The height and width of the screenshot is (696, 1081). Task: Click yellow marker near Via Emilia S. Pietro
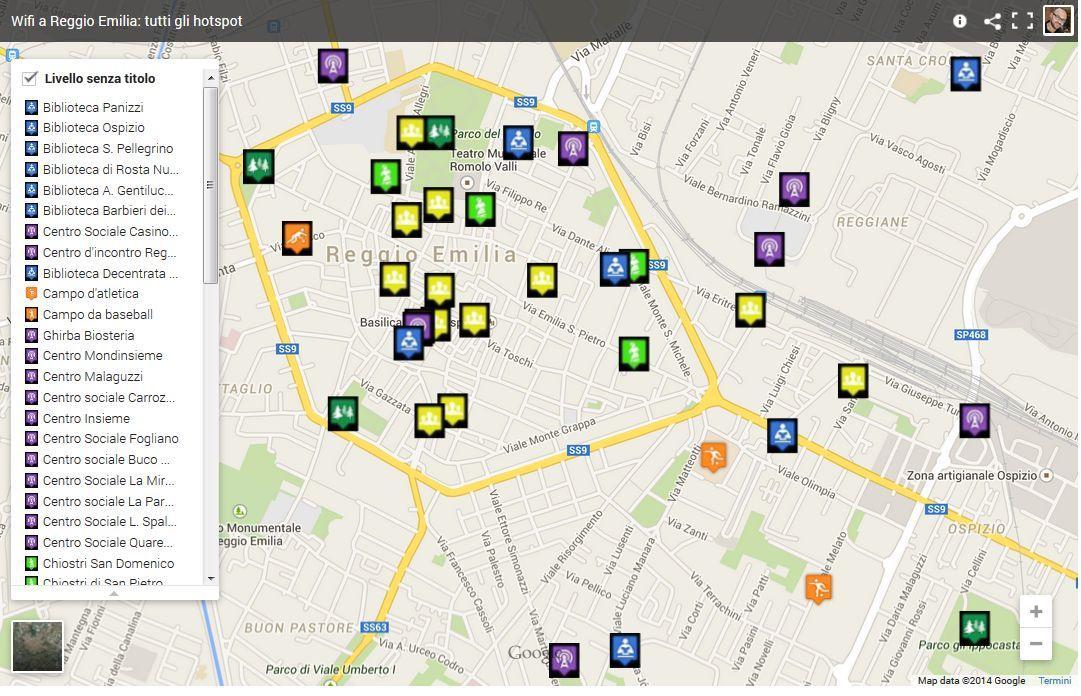click(542, 280)
